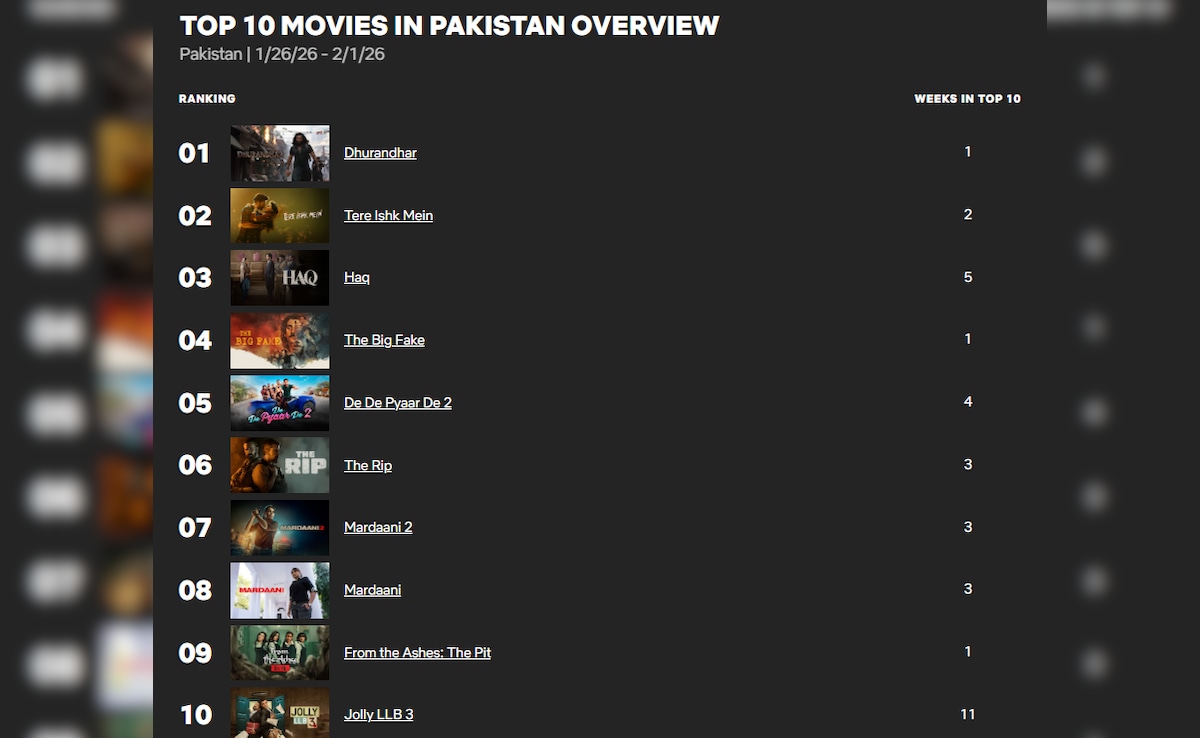Select The Big Fake title link

click(384, 340)
